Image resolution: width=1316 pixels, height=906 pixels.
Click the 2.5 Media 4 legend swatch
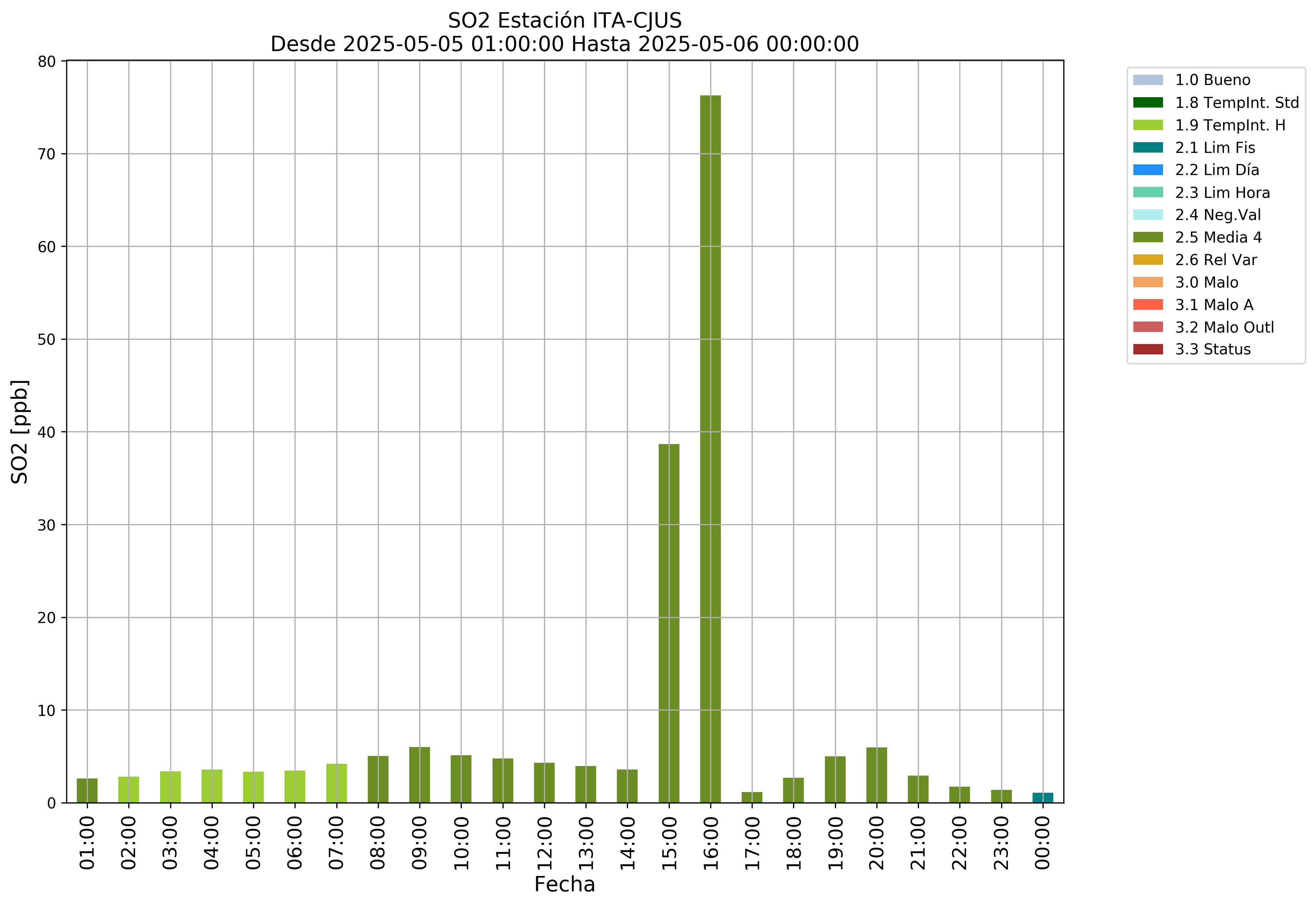1147,237
